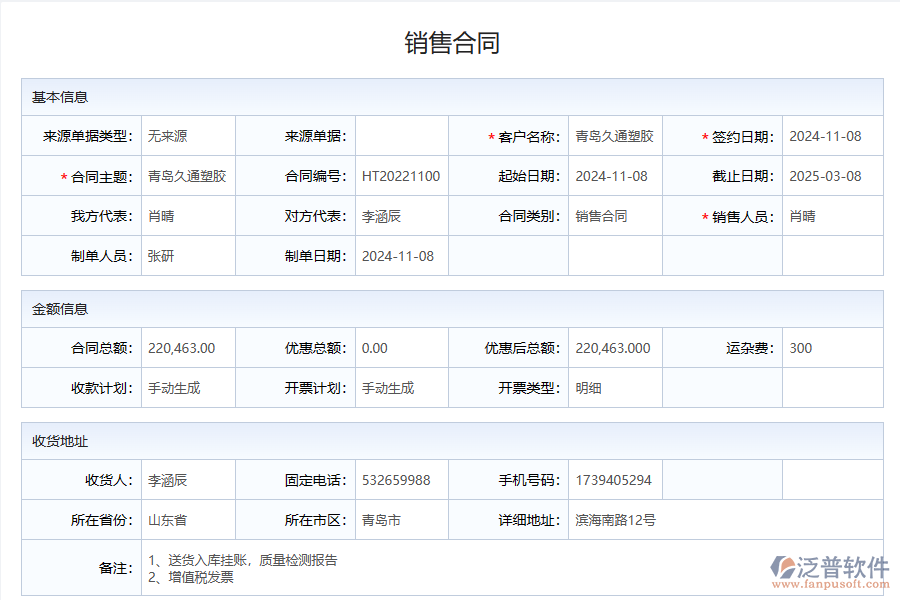Edit the 详细地址 field 滨海南路12号
This screenshot has height=600, width=900.
[615, 519]
